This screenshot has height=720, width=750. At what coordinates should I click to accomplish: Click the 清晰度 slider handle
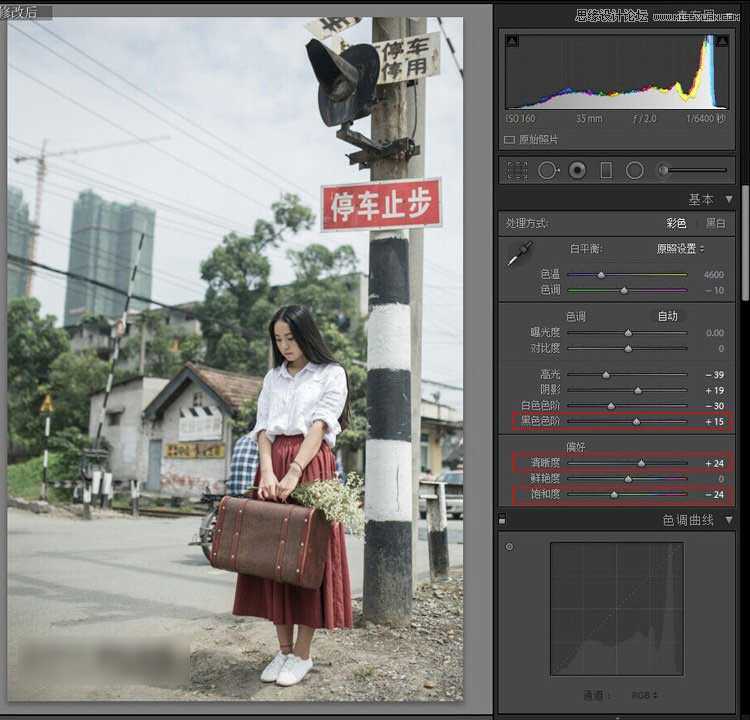[x=641, y=464]
